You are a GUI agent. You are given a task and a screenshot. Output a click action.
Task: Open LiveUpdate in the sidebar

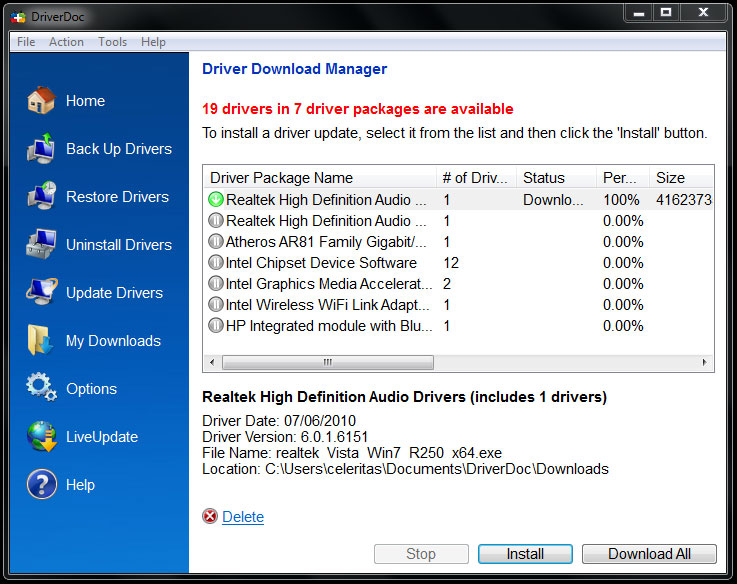(x=102, y=436)
